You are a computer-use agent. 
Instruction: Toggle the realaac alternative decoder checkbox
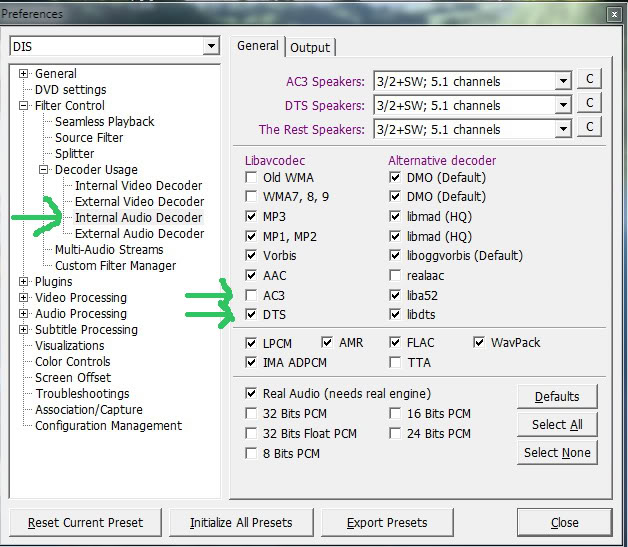click(397, 278)
